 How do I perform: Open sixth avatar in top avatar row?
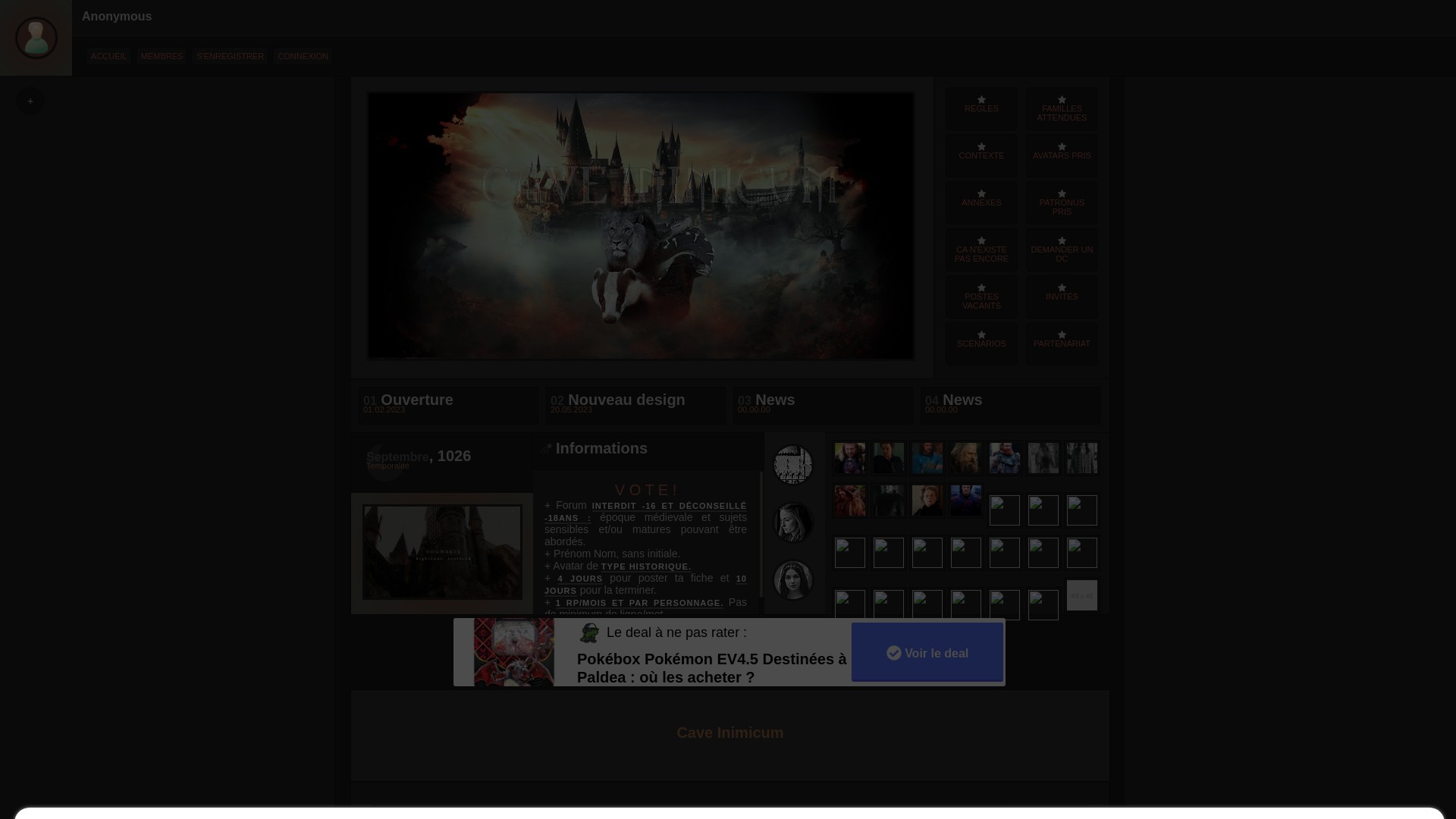tap(1043, 458)
